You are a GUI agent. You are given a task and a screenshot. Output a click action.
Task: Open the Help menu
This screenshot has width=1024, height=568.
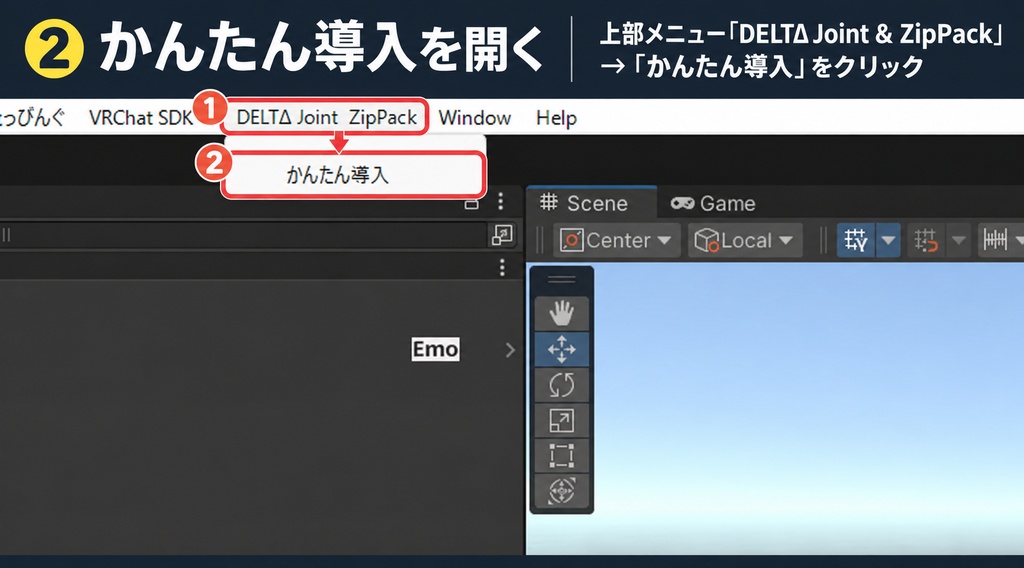coord(556,118)
